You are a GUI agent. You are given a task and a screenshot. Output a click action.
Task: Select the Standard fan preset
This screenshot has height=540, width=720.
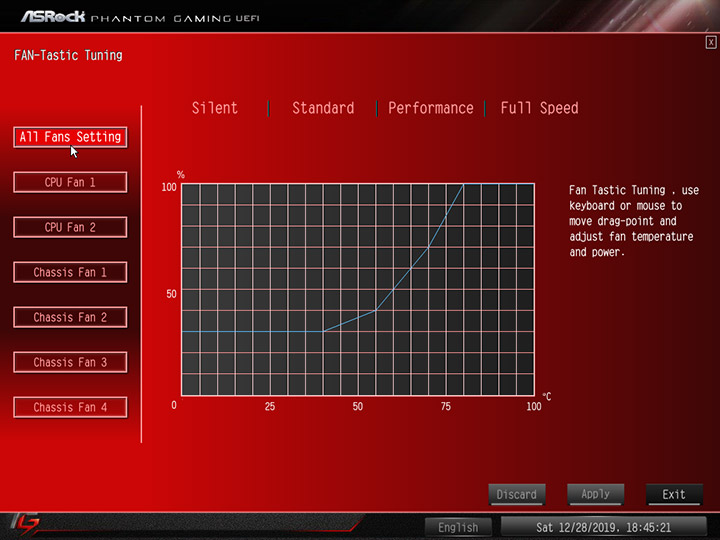[x=323, y=108]
